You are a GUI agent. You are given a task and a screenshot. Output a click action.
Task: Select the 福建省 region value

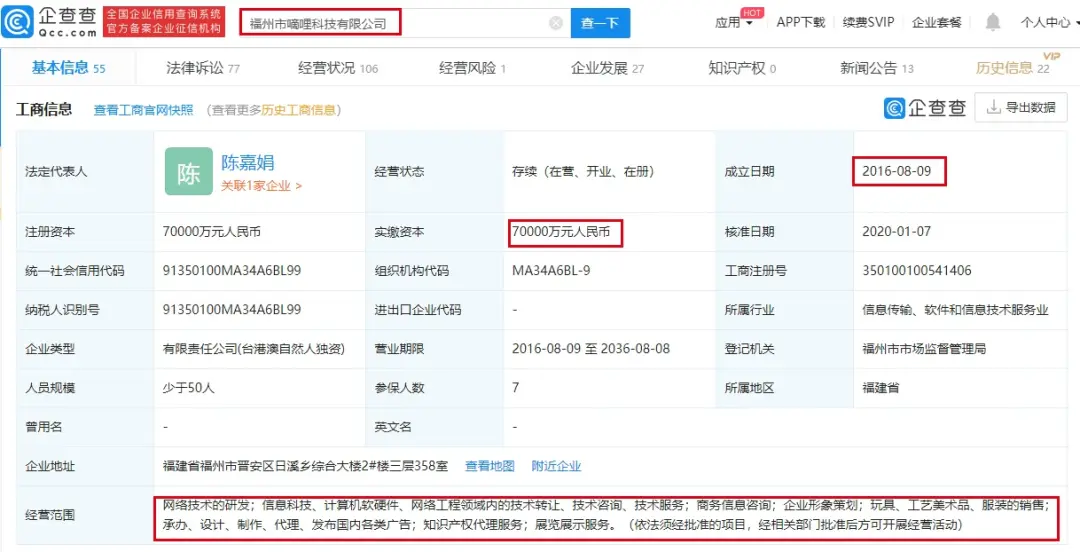[x=880, y=388]
